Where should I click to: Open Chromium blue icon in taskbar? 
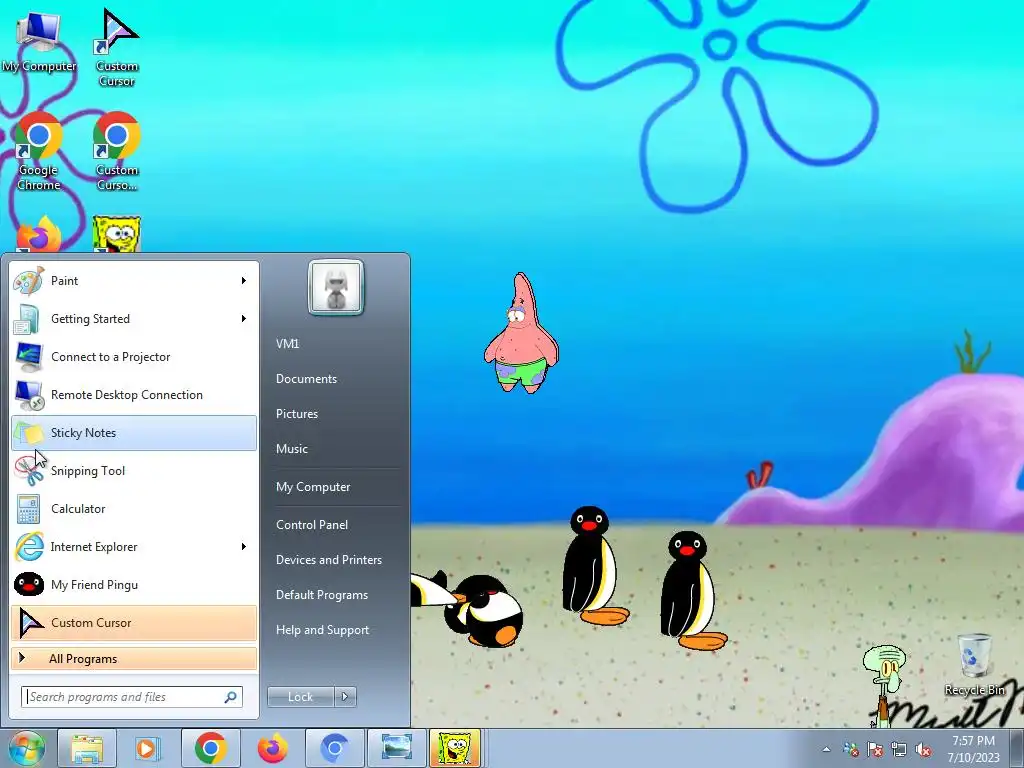click(334, 748)
